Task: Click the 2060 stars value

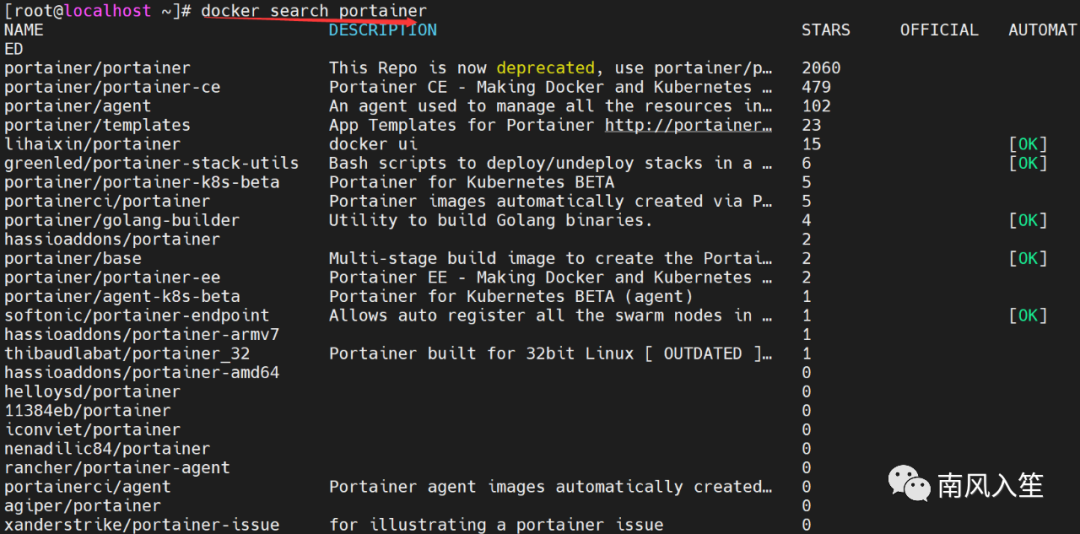Action: tap(821, 68)
